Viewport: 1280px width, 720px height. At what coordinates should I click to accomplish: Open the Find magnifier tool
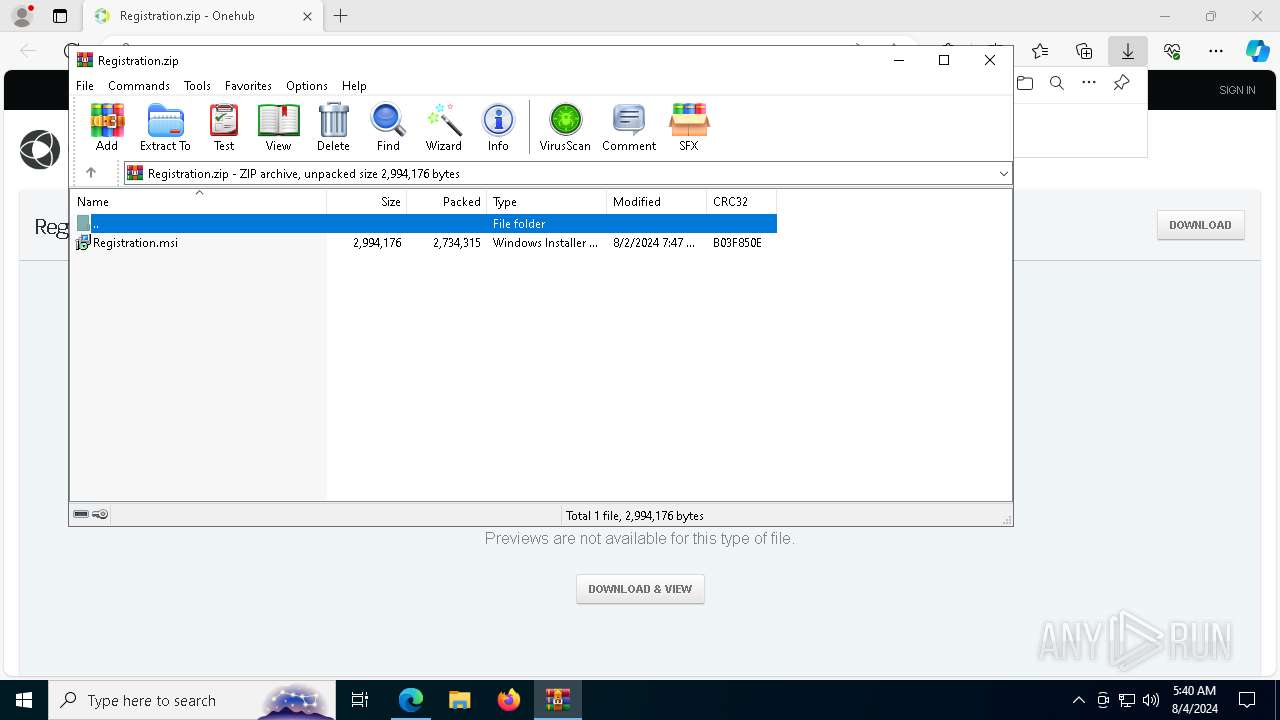[388, 127]
